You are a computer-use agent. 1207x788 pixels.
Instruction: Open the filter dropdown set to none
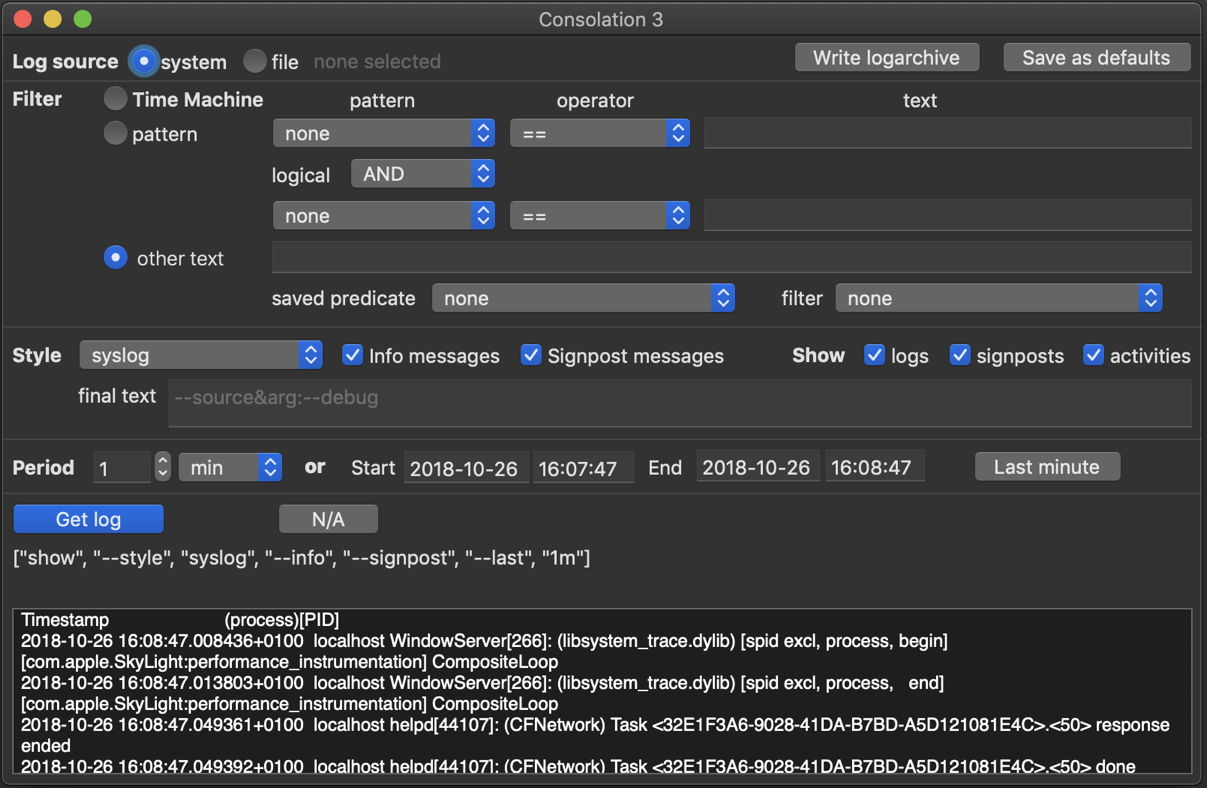998,298
